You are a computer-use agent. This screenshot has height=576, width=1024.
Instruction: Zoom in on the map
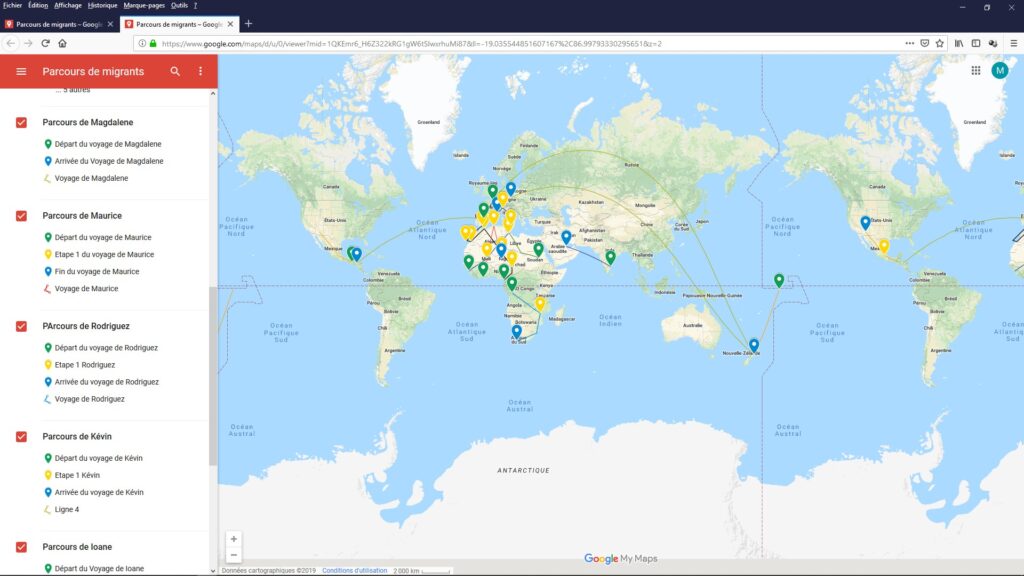pyautogui.click(x=234, y=539)
